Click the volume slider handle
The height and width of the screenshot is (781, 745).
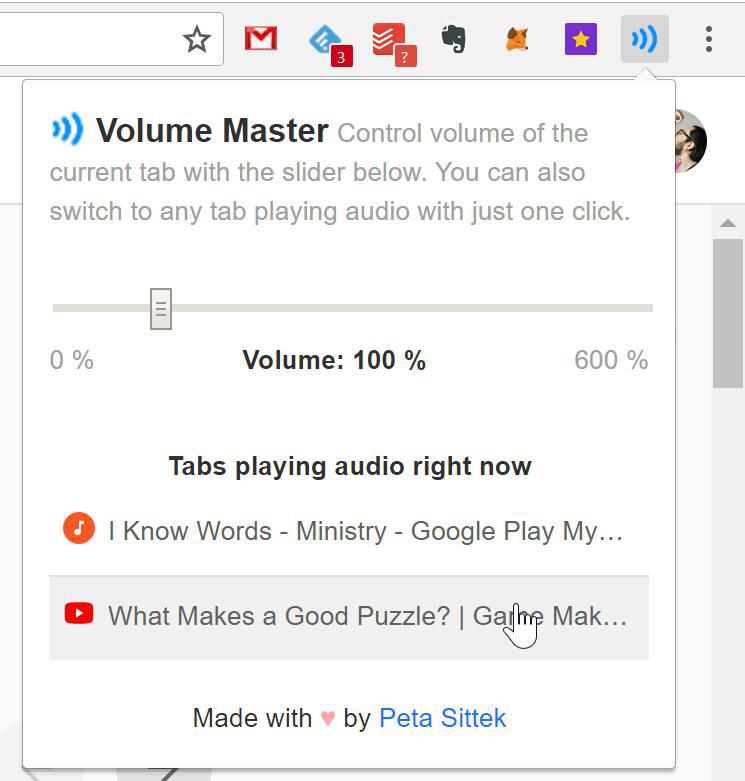click(161, 309)
